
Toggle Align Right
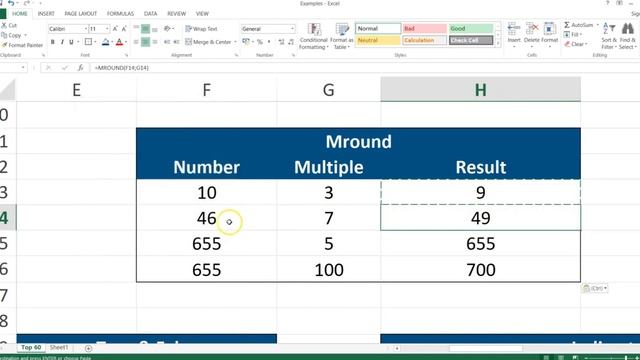[x=155, y=42]
